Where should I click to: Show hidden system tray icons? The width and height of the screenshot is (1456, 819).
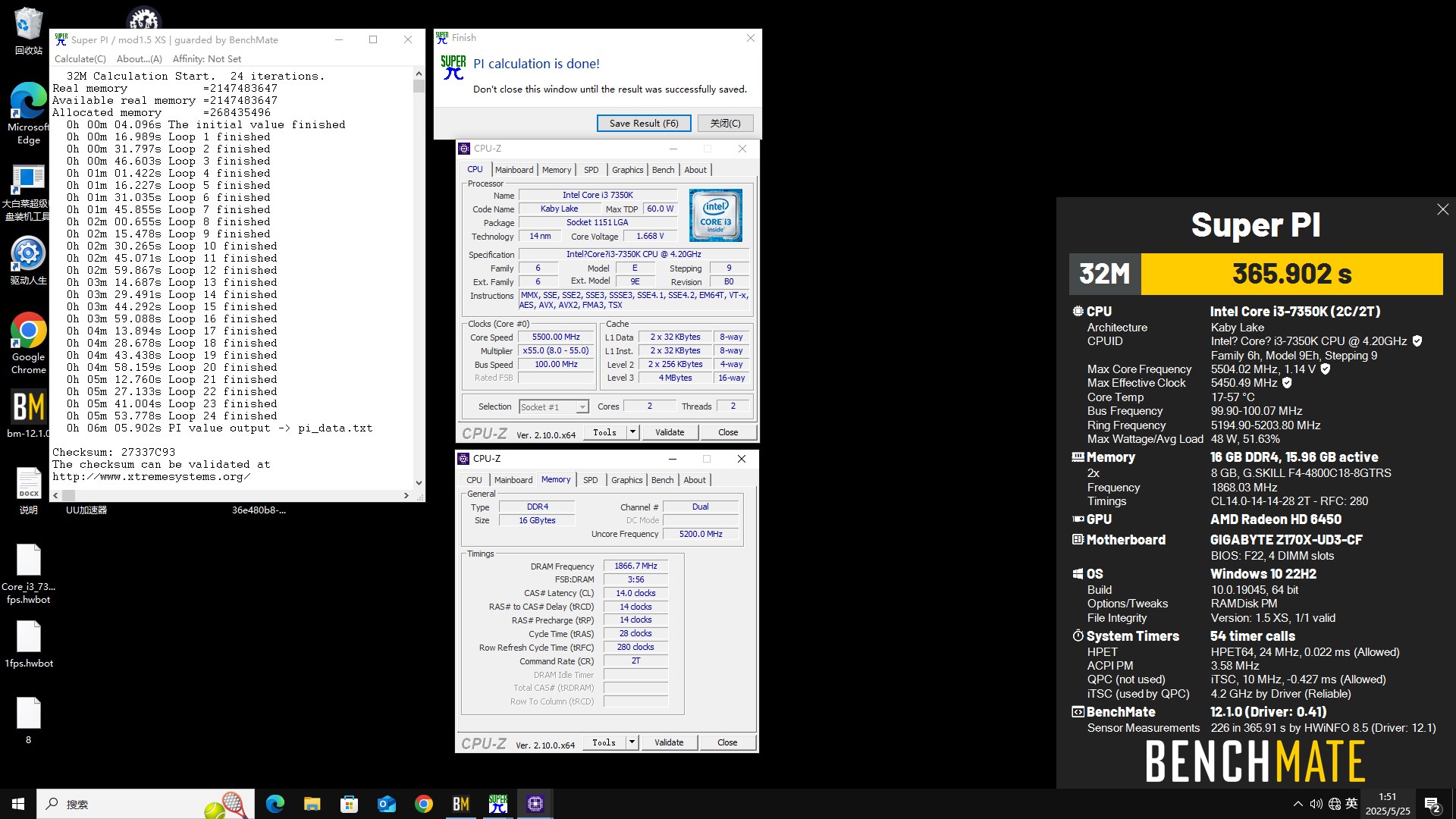1298,804
